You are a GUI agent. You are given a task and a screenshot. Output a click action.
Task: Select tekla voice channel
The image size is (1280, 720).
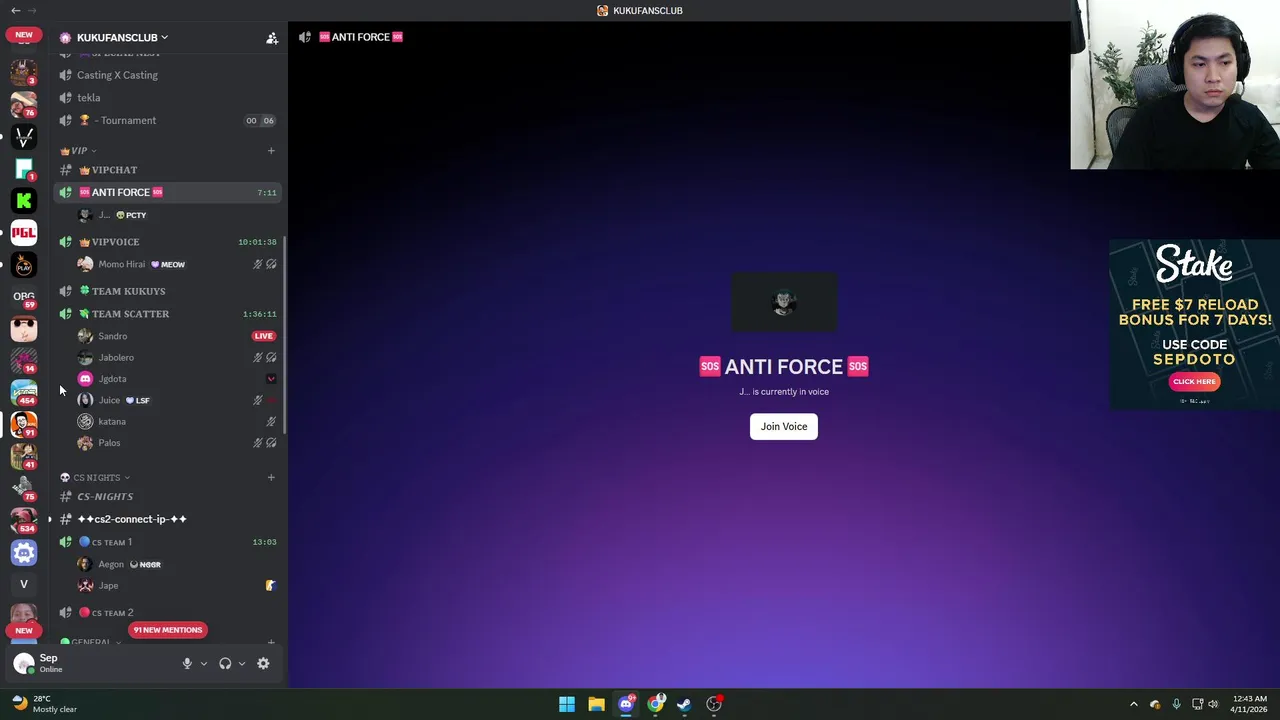coord(168,98)
